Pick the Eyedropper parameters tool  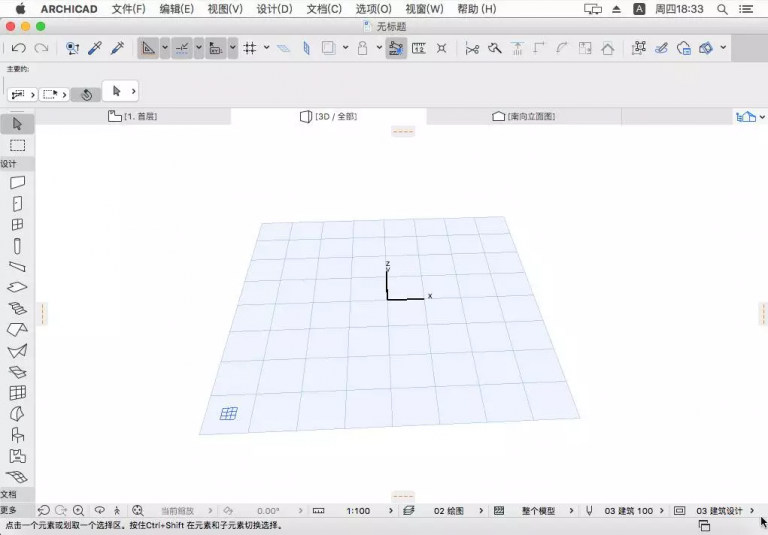coord(96,48)
